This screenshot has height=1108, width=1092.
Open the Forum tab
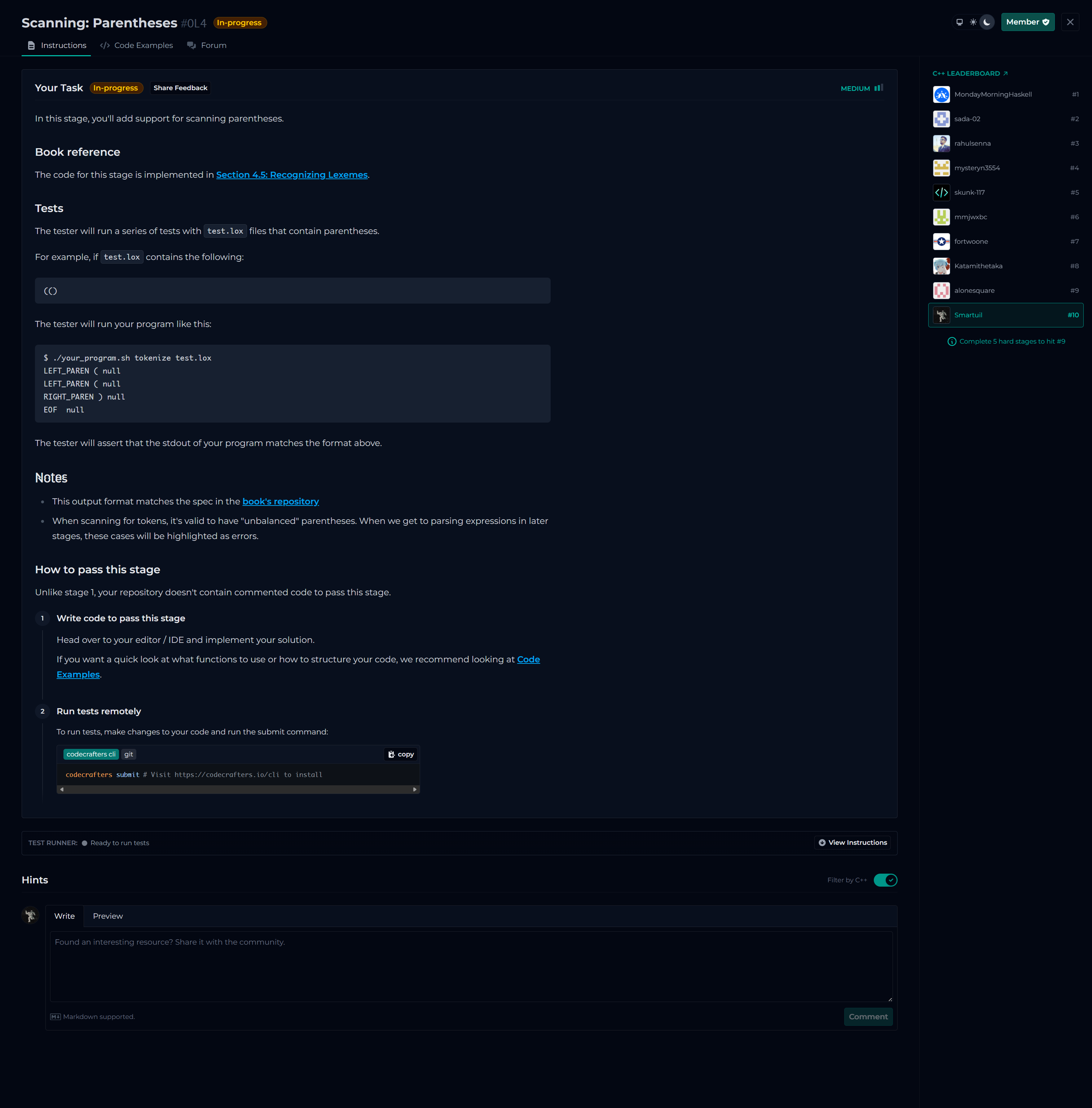[x=207, y=45]
